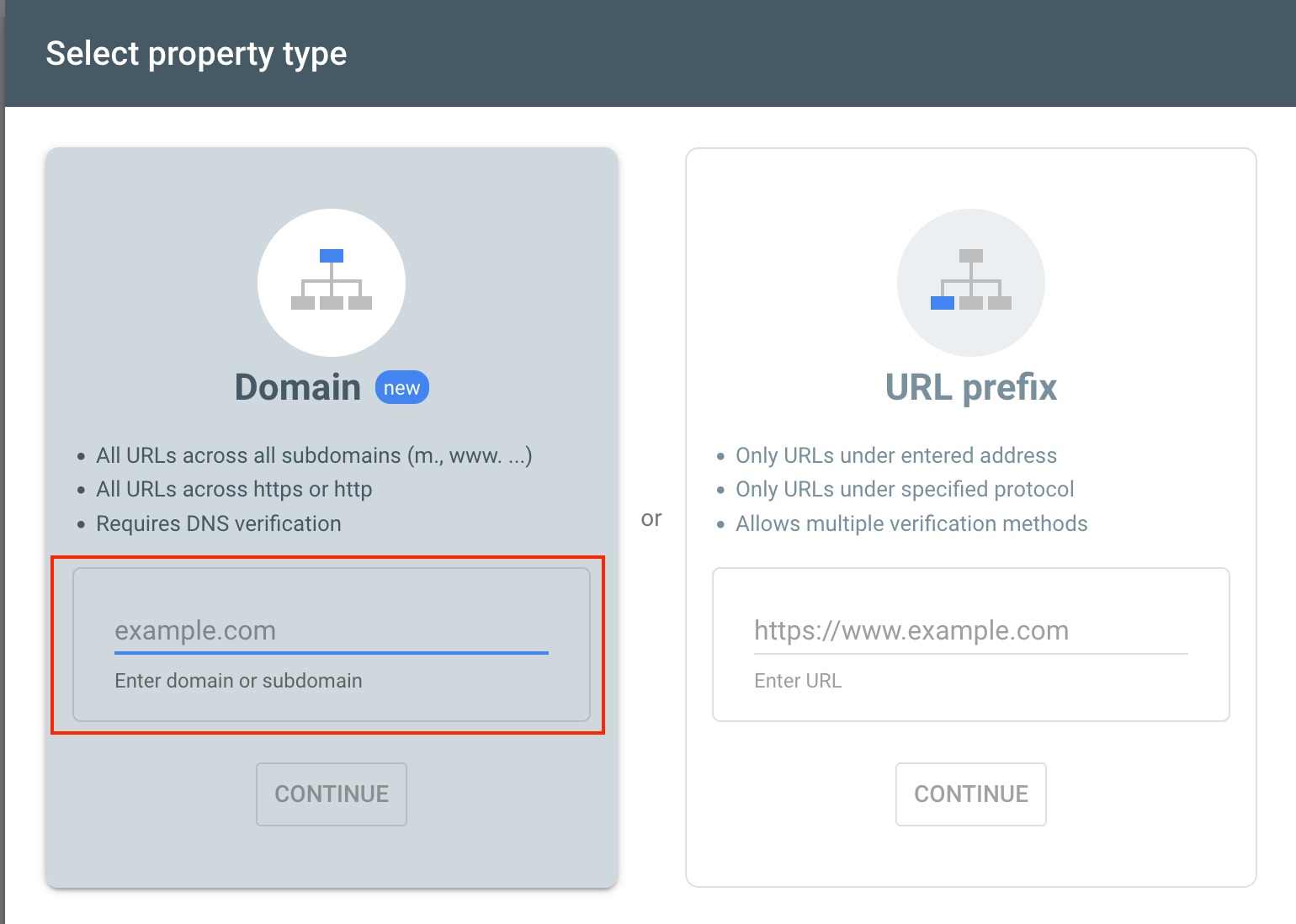Click the URL prefix sitemap icon
1296x924 pixels.
pyautogui.click(x=971, y=282)
